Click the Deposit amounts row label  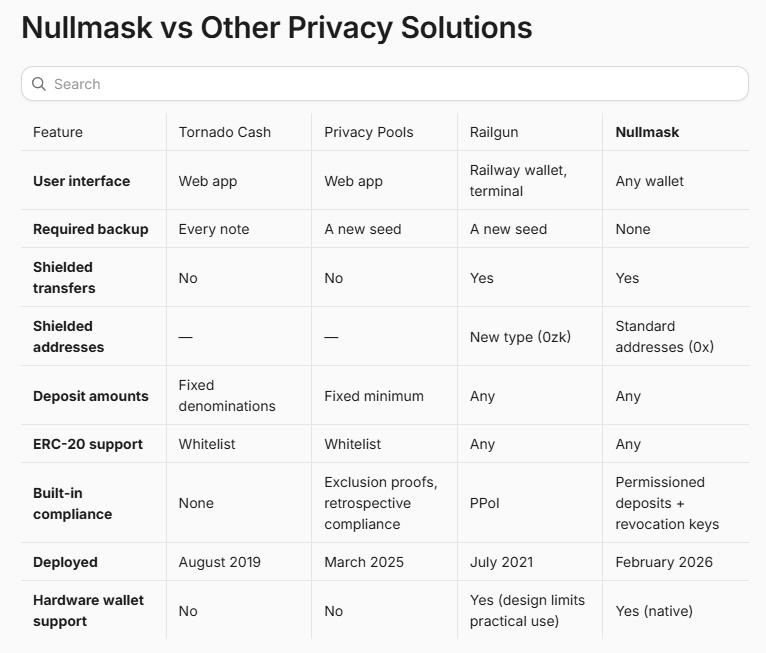[x=91, y=396]
